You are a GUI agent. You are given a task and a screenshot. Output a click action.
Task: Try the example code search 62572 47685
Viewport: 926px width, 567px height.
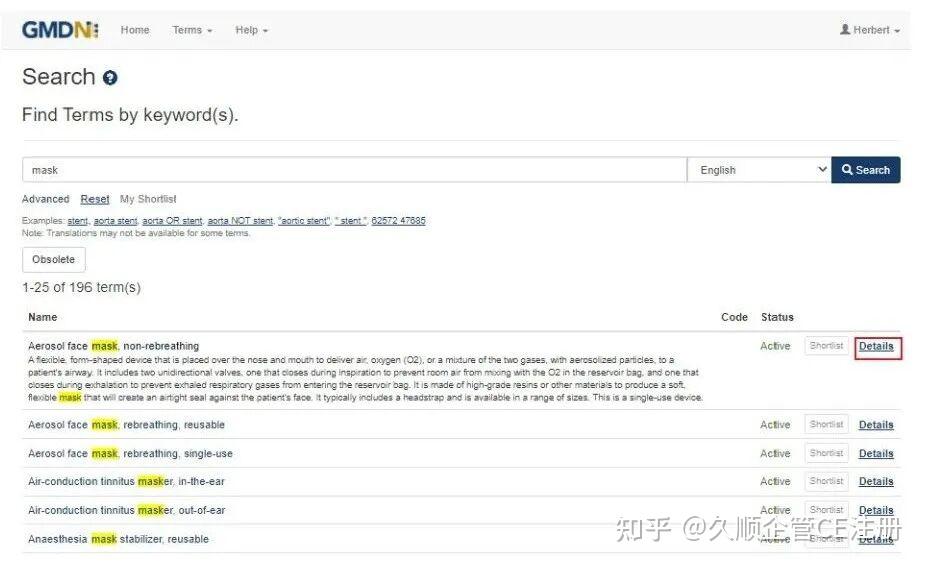point(398,221)
